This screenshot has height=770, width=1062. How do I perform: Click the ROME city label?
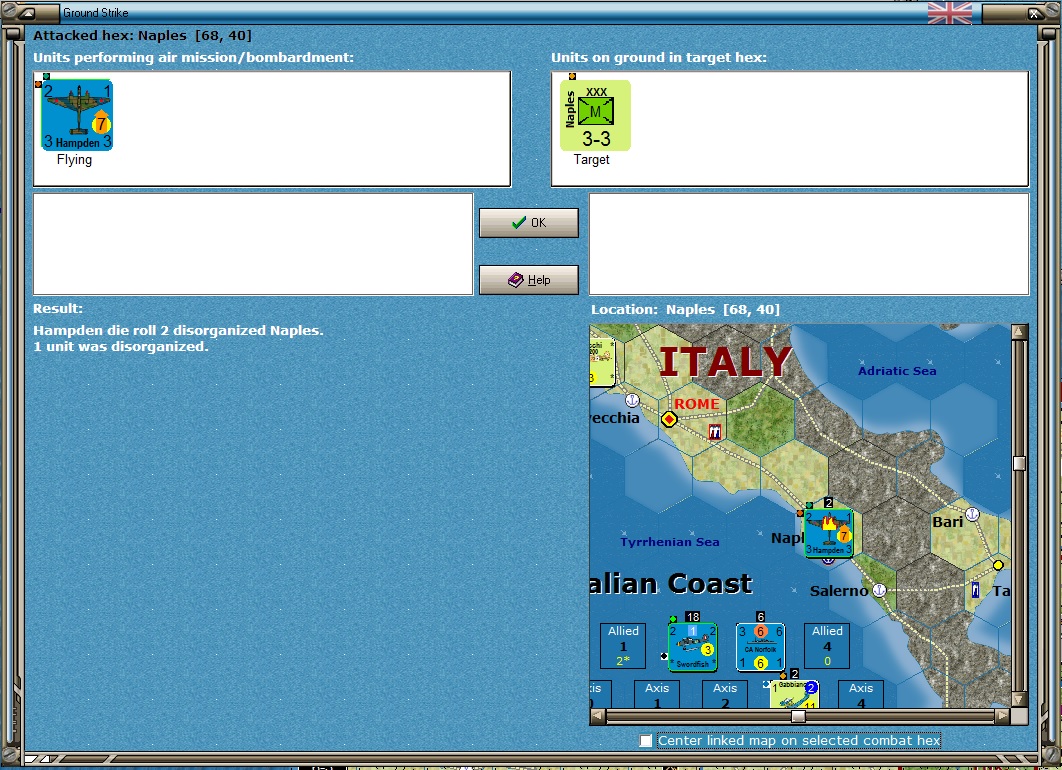pyautogui.click(x=696, y=404)
